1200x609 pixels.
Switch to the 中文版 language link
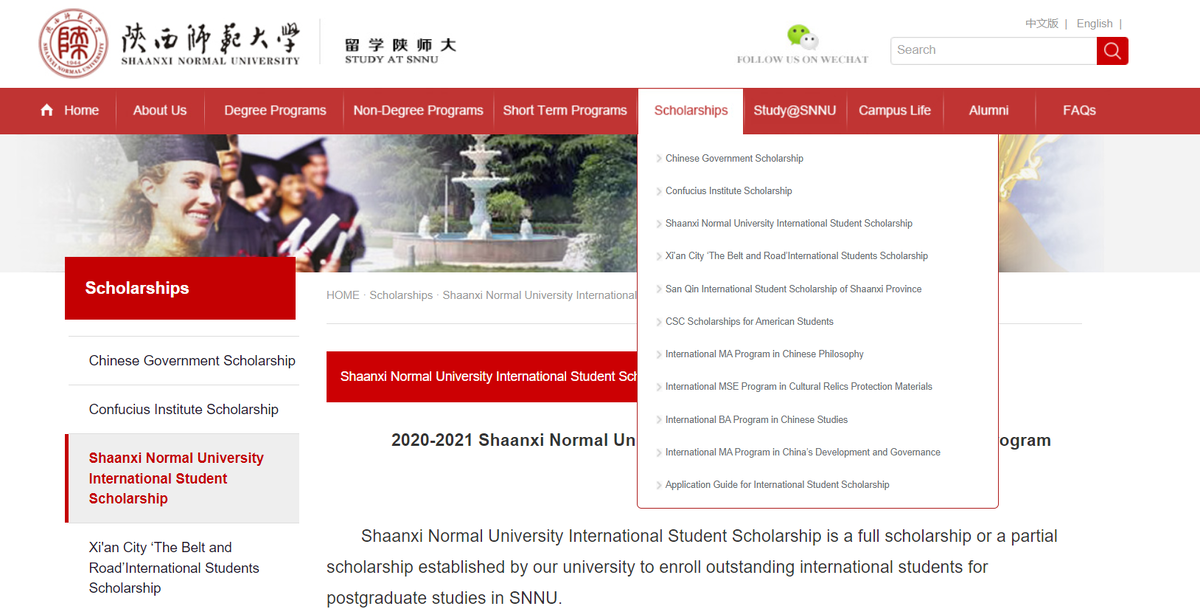click(1042, 23)
